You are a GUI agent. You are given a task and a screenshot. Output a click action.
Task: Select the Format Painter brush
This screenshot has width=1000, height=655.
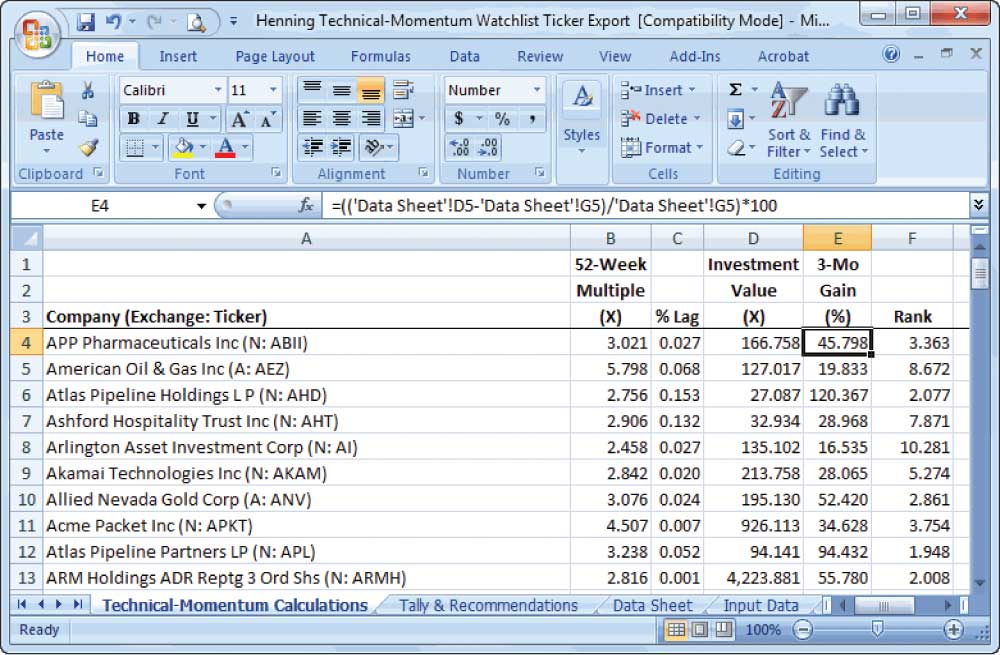pos(88,147)
